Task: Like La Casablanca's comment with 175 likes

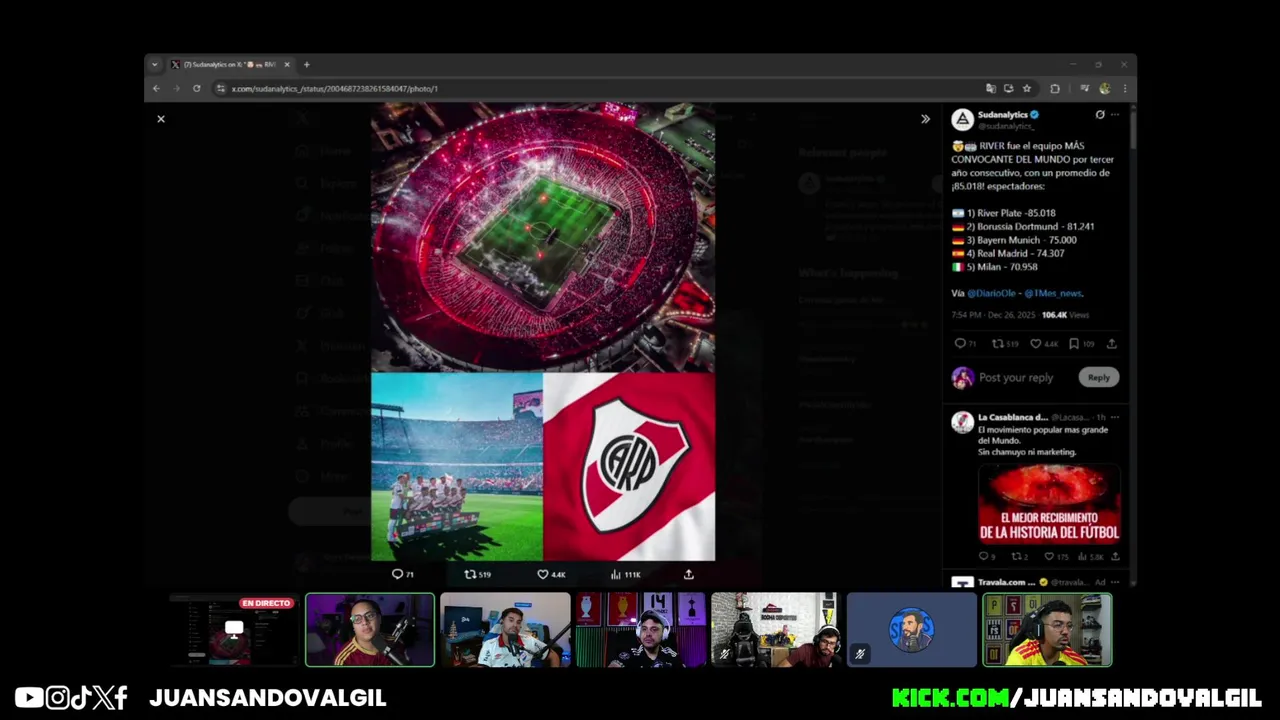Action: (1056, 557)
